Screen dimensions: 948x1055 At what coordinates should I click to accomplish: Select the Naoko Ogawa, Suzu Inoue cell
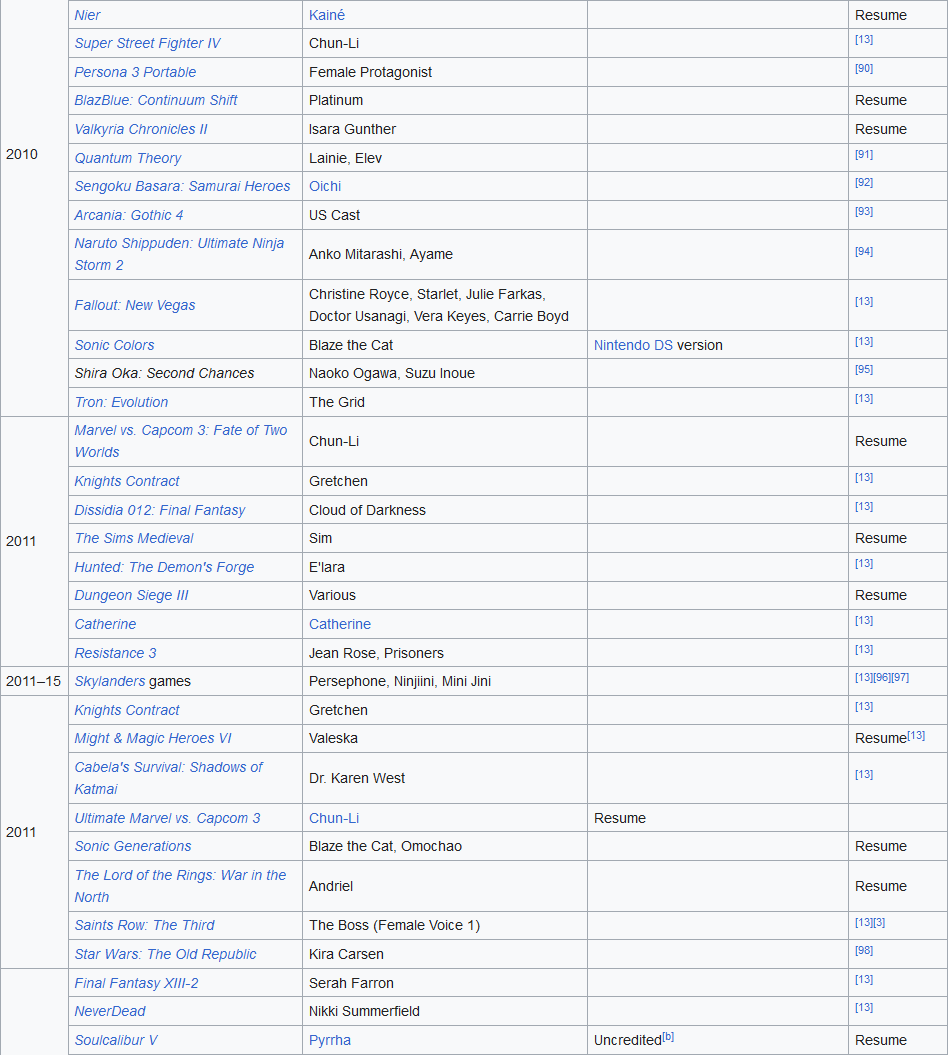pyautogui.click(x=445, y=373)
